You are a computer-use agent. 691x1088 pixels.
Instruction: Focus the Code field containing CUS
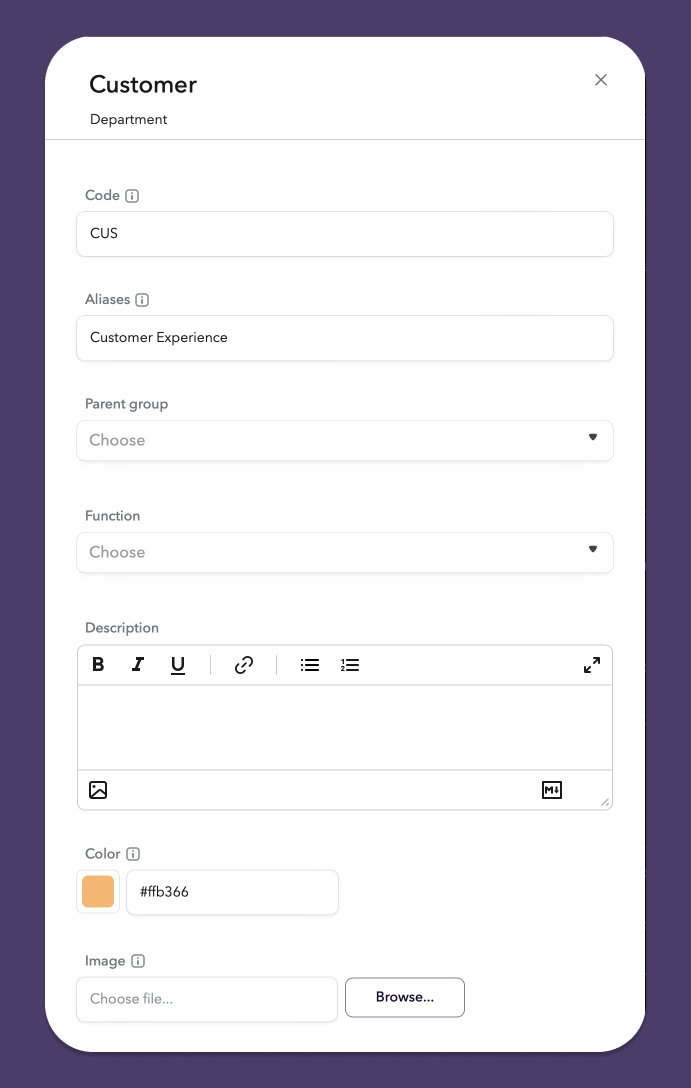(345, 234)
